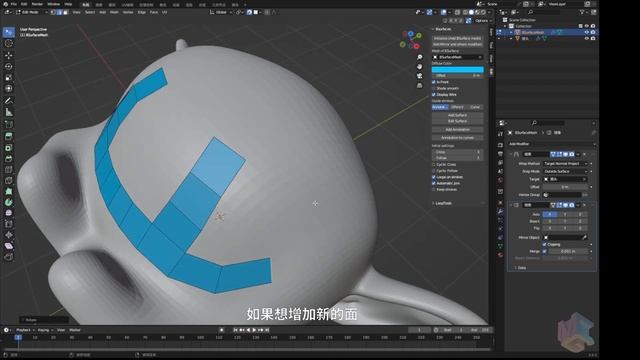Viewport: 640px width, 360px height.
Task: Select the Rotate tool
Action: (x=9, y=66)
